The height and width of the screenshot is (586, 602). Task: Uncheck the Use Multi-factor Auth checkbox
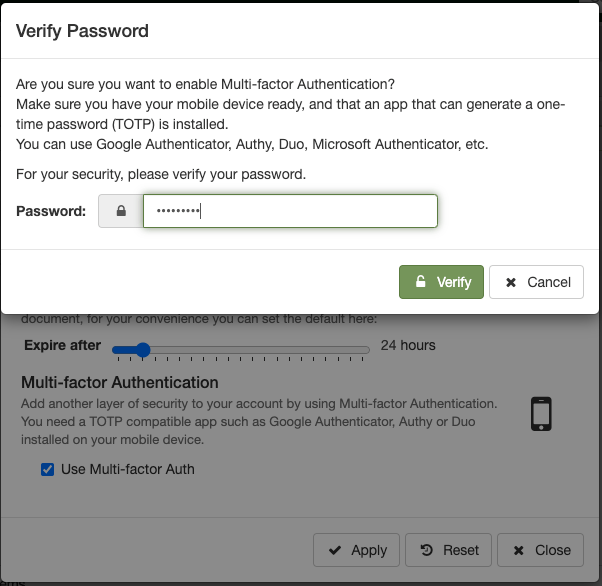click(47, 469)
